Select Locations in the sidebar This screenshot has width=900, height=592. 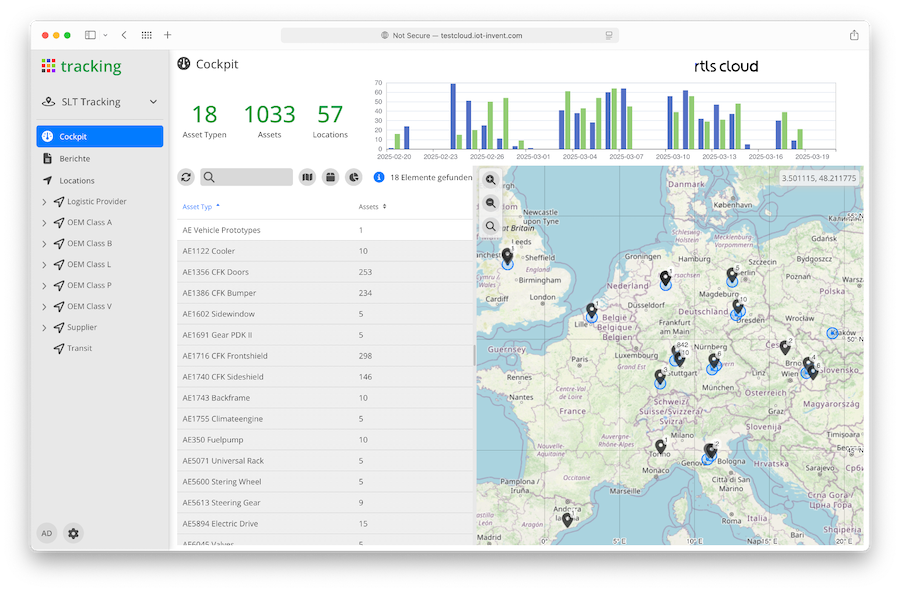pos(76,181)
